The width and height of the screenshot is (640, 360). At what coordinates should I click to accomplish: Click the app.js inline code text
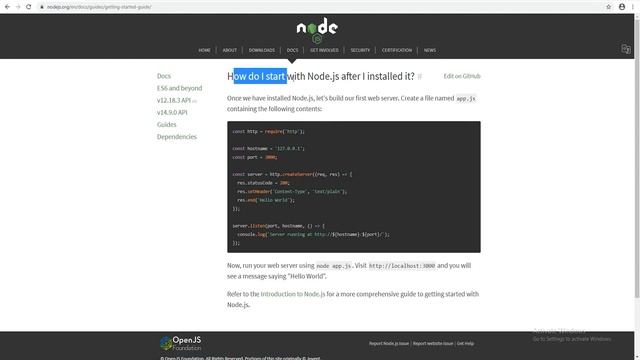[x=466, y=98]
